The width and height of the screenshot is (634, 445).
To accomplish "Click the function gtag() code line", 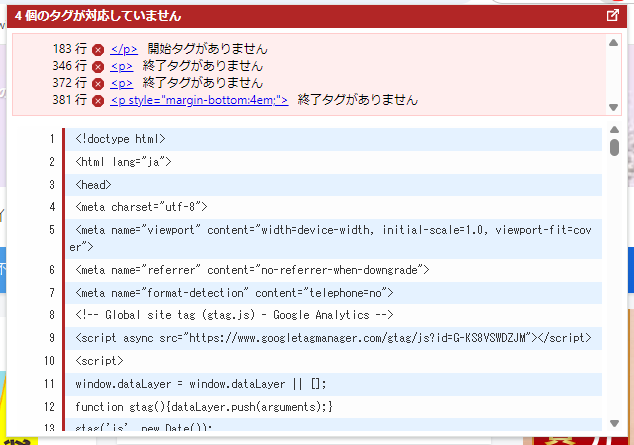I will (203, 406).
